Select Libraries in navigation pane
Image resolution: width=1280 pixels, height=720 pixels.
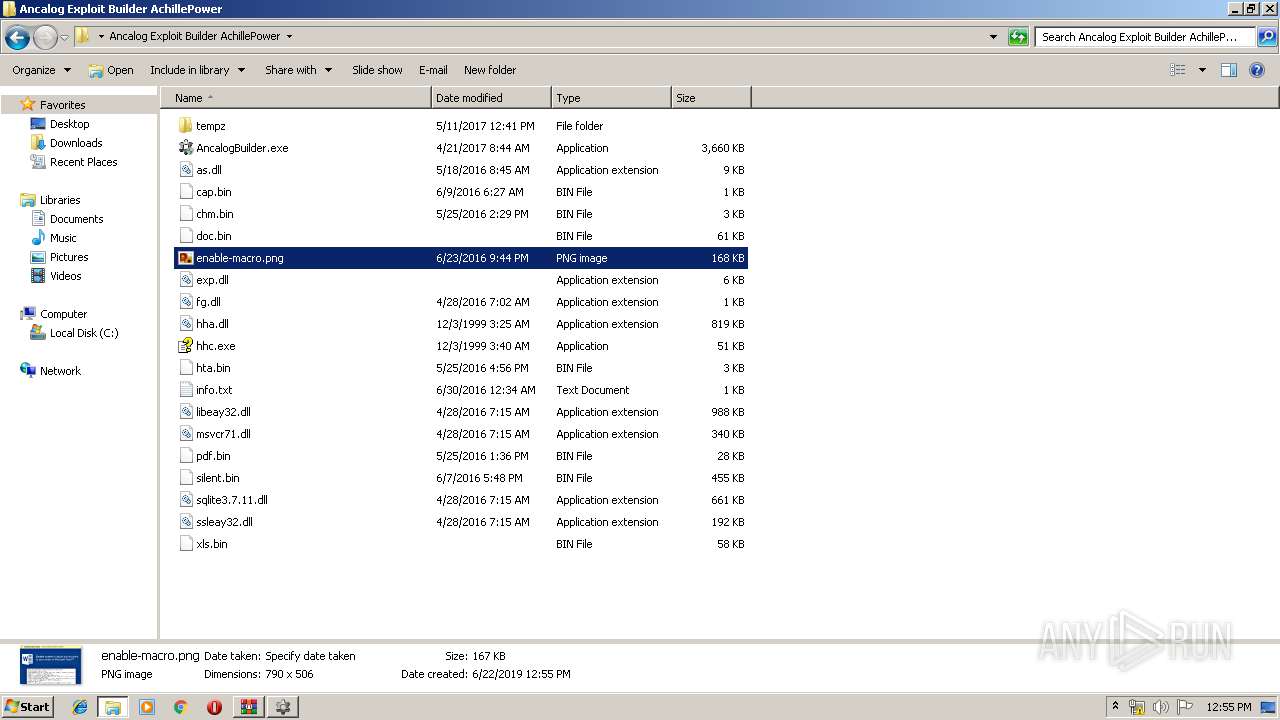pos(60,200)
